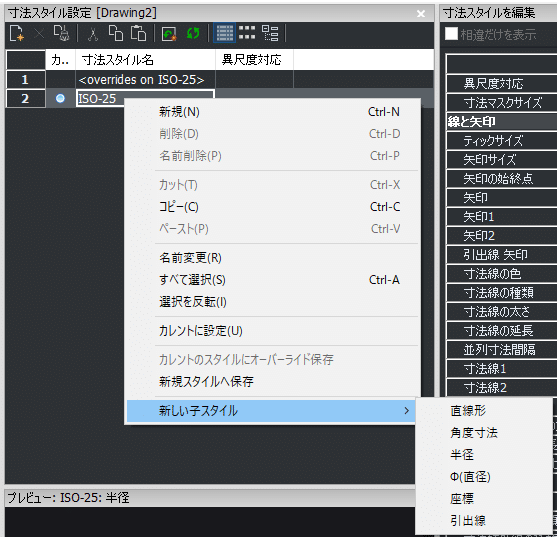The image size is (557, 537).
Task: Click the green refresh arrows icon
Action: [x=193, y=34]
